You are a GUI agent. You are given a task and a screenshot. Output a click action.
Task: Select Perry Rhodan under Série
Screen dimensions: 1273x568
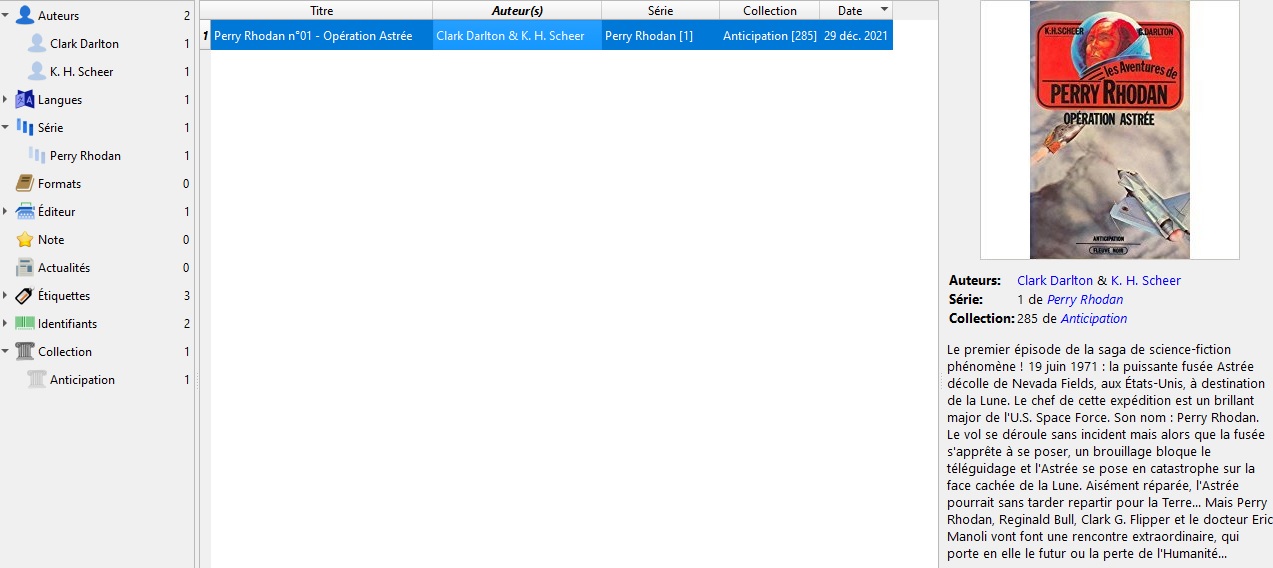pos(85,155)
